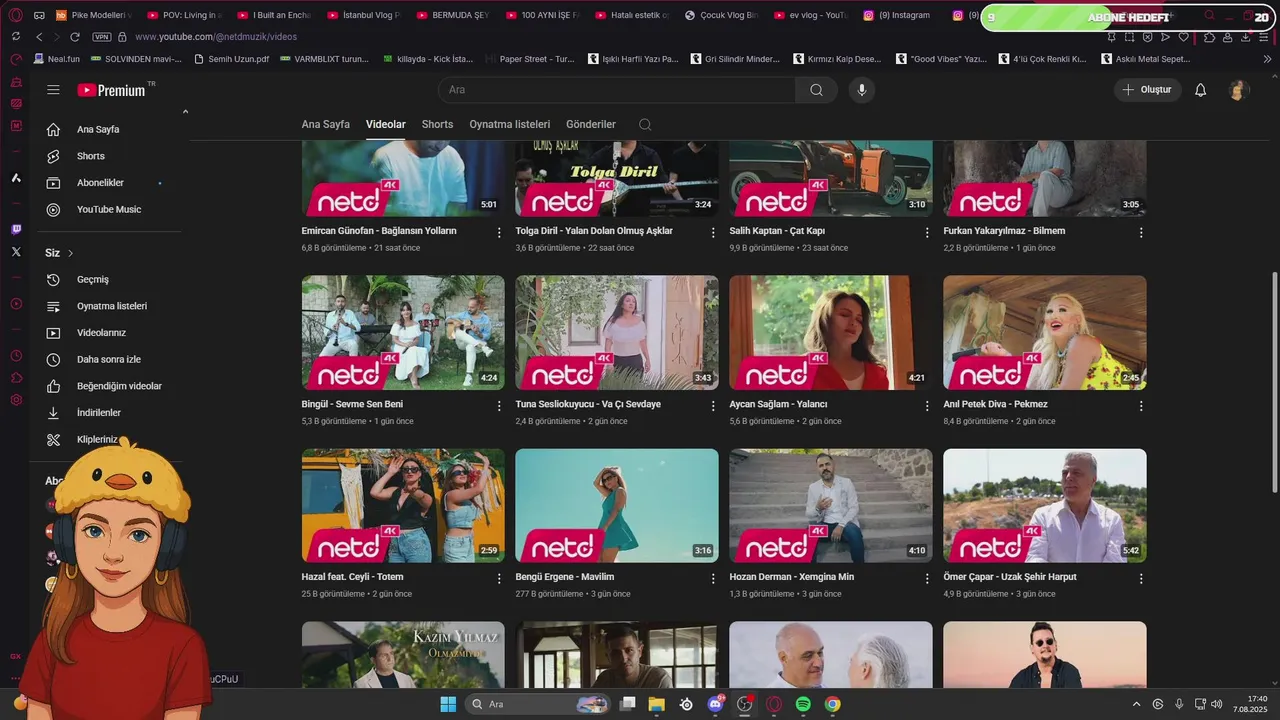
Task: Open options for Ömer Çapar - Uzak Şehir Harput
Action: (x=1141, y=578)
